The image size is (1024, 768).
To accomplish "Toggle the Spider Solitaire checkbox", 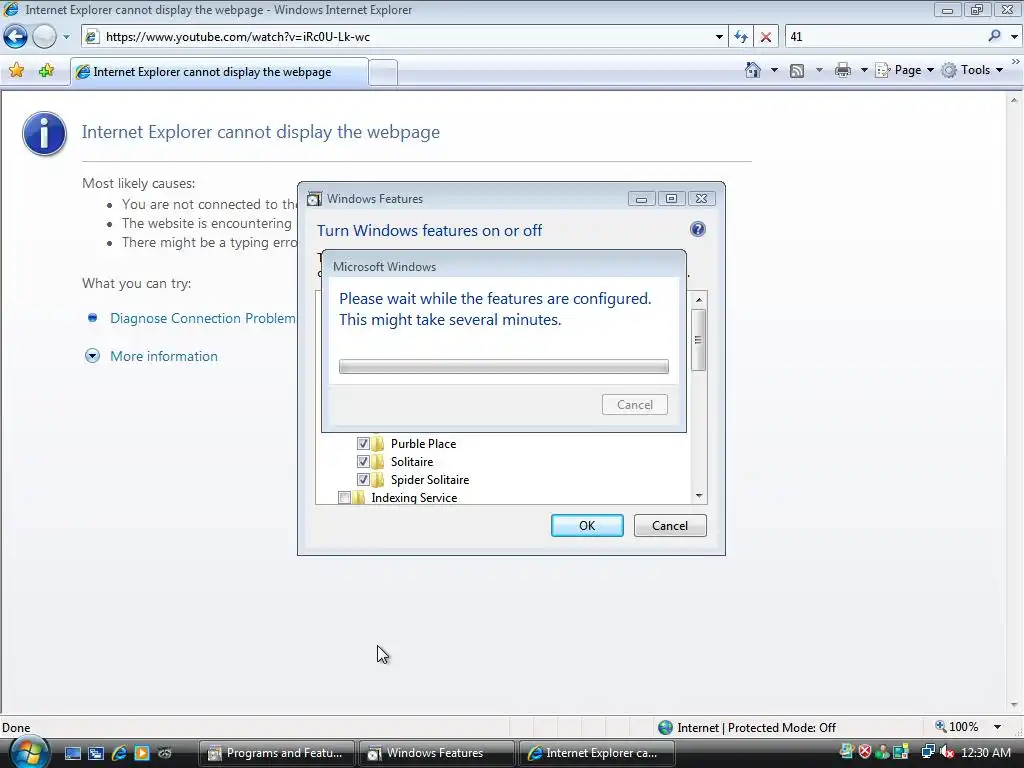I will tap(363, 479).
